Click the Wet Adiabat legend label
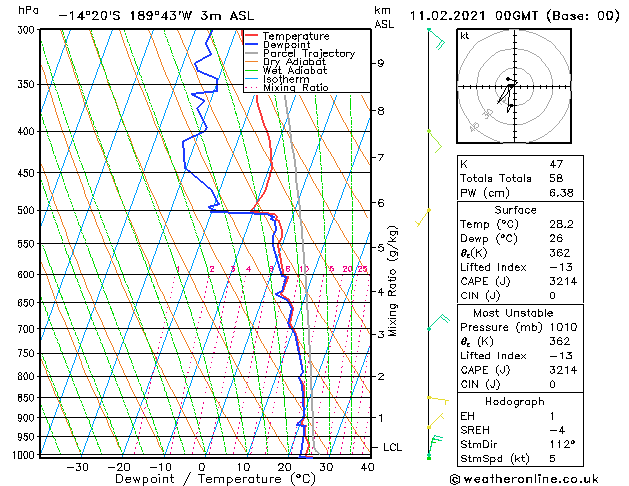Viewport: 629px width, 486px height. [295, 71]
